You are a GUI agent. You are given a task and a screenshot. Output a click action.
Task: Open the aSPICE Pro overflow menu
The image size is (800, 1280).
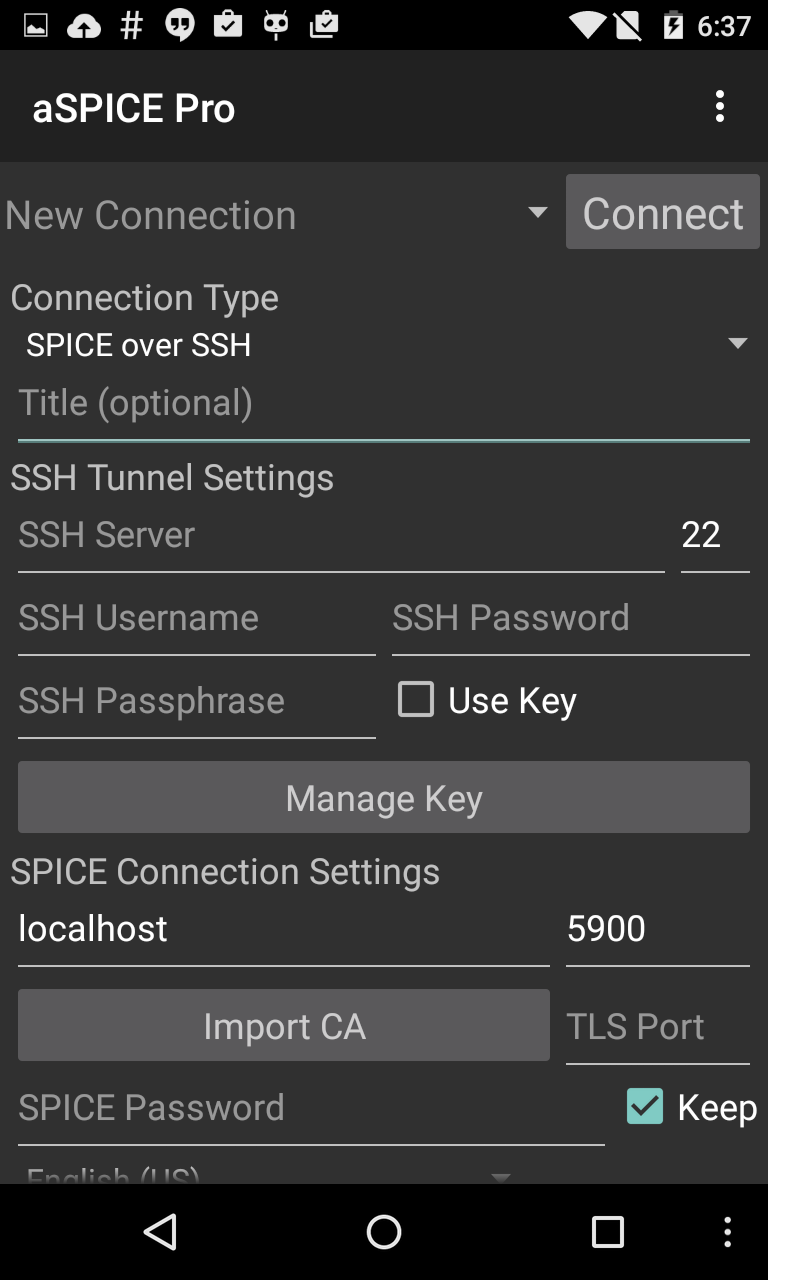(721, 106)
